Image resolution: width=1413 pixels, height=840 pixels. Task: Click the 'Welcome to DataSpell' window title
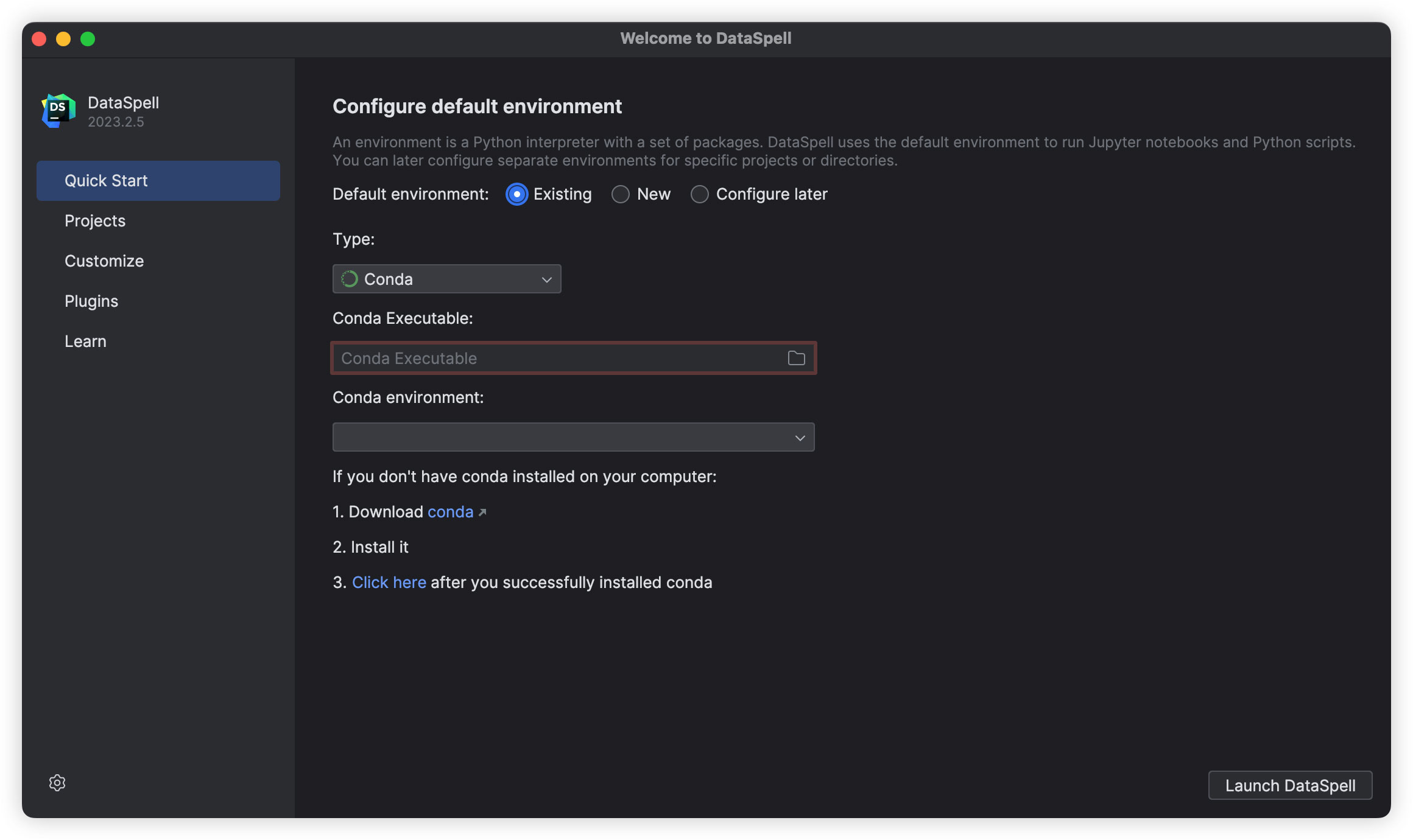click(706, 38)
